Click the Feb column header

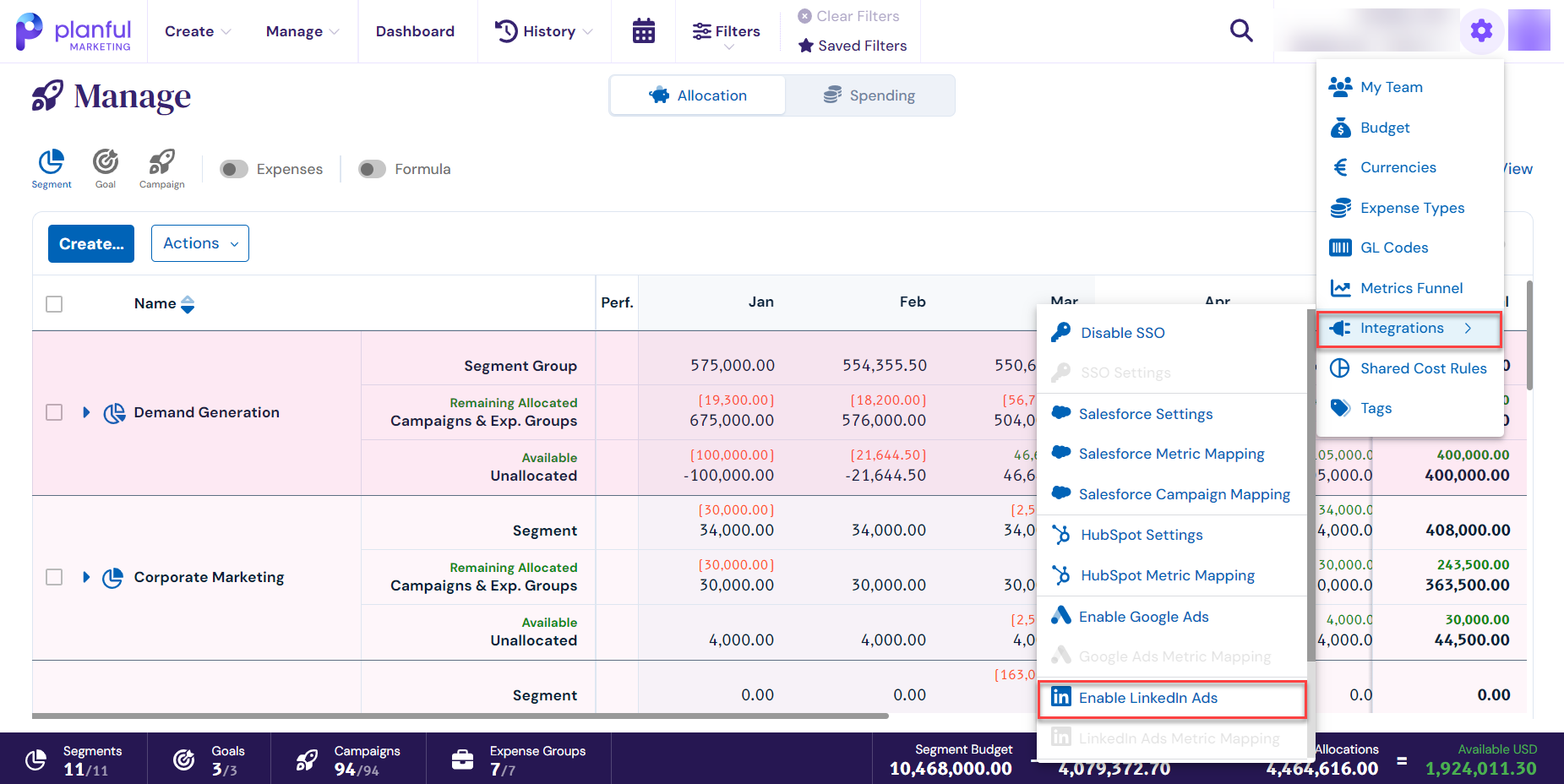[x=913, y=302]
